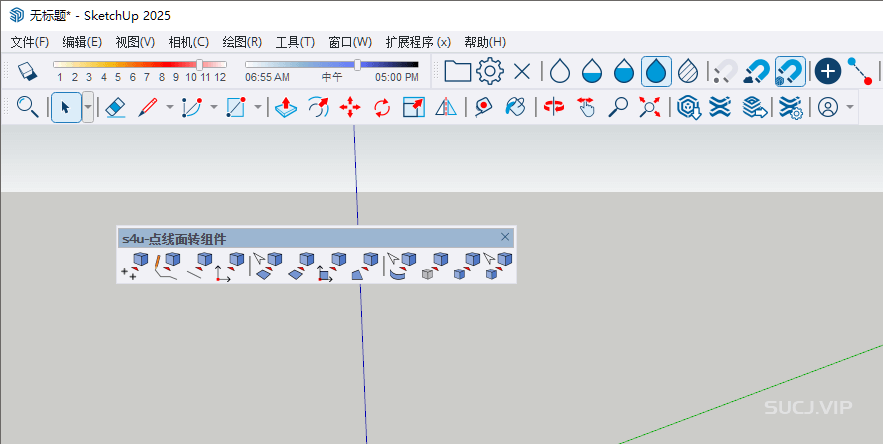Viewport: 883px width, 444px height.
Task: Select the Eraser tool
Action: pos(115,106)
